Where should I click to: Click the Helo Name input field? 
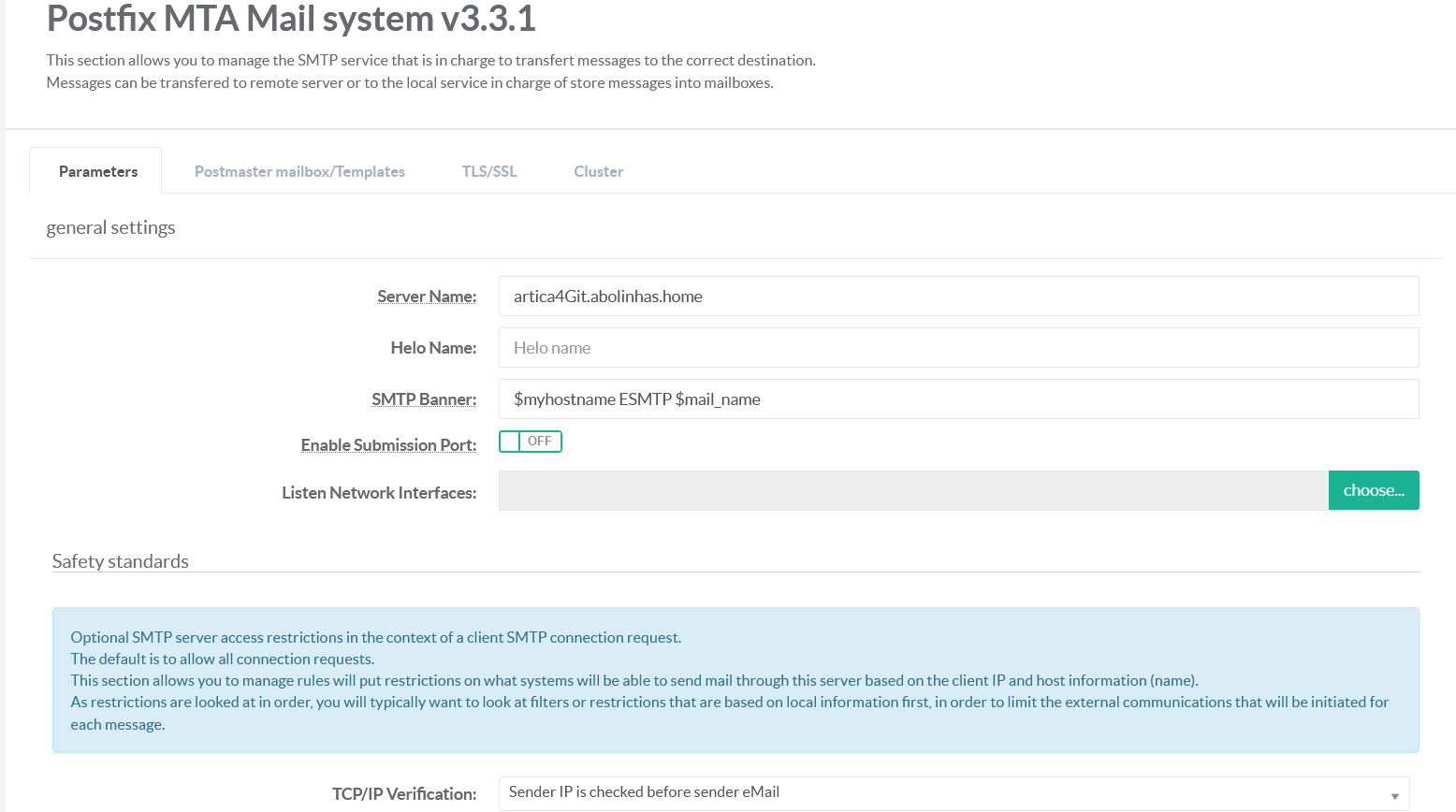pyautogui.click(x=958, y=348)
